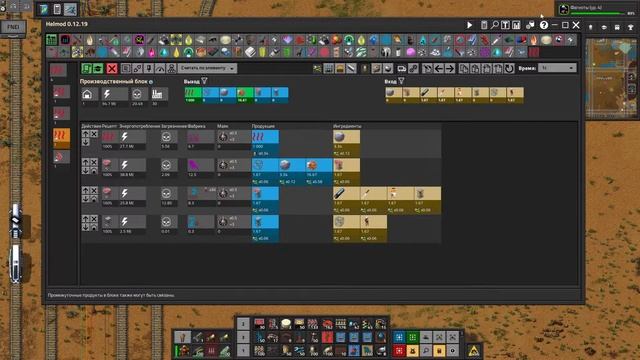Open the question mark help icon in Helmod
The image size is (640, 360).
coord(544,25)
